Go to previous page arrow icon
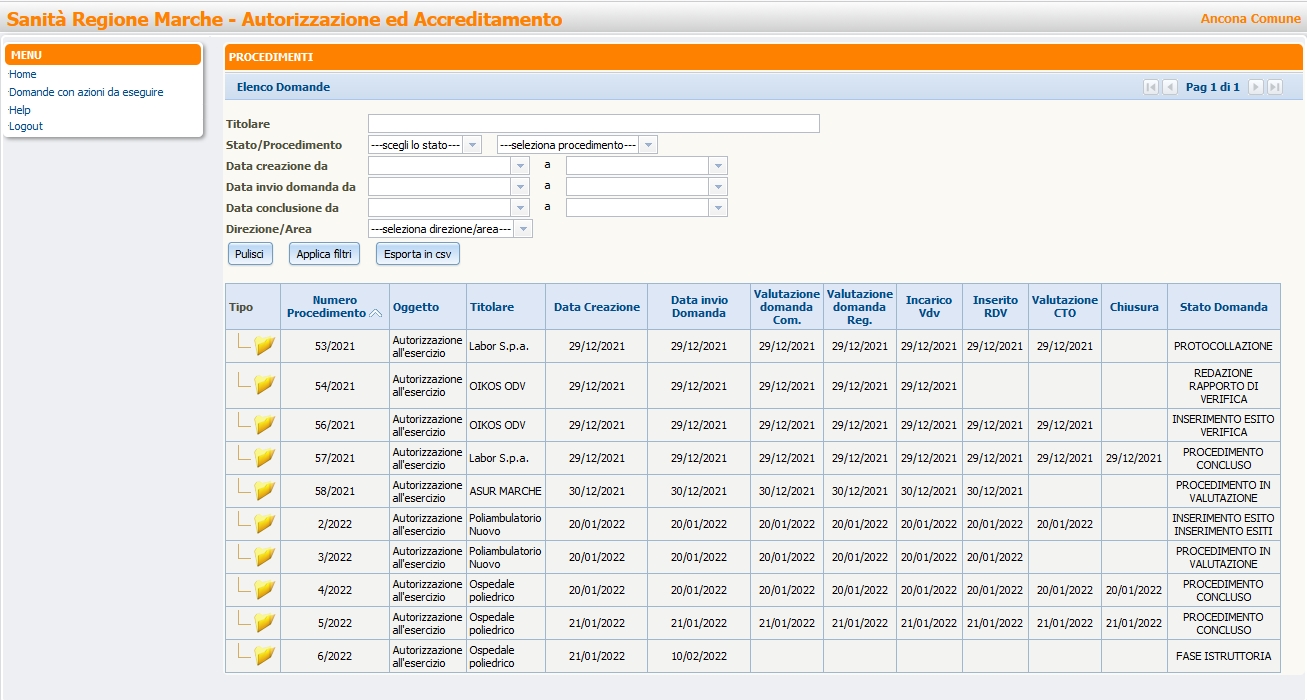Viewport: 1307px width, 700px height. (1170, 87)
